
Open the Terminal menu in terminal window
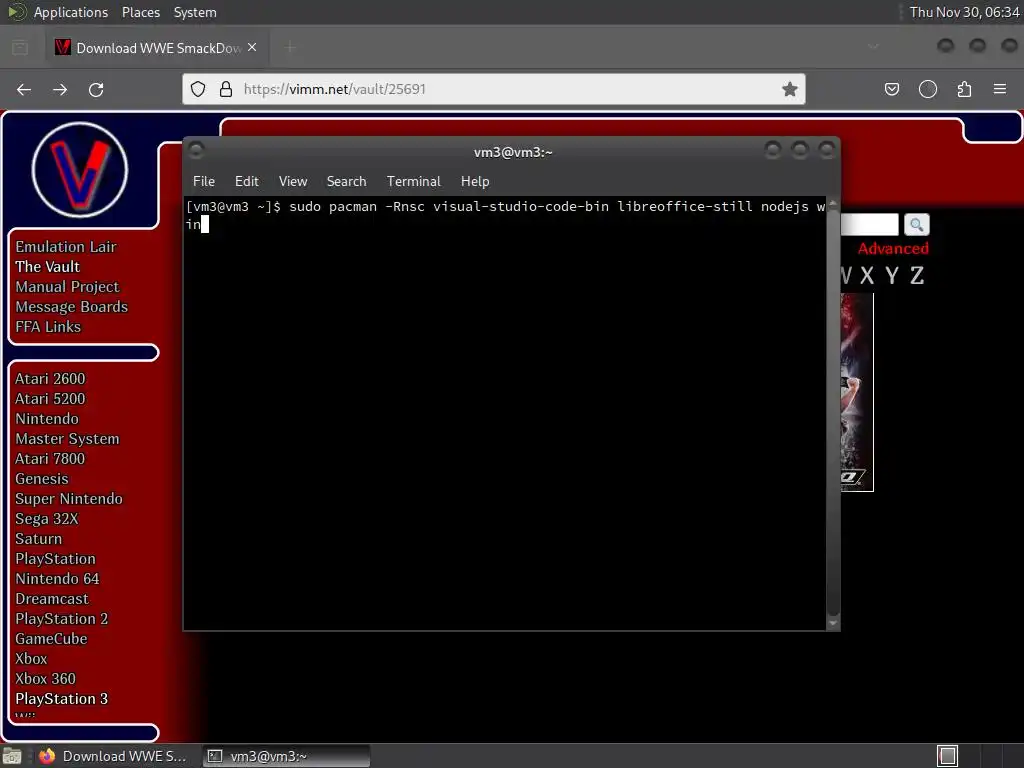[413, 182]
